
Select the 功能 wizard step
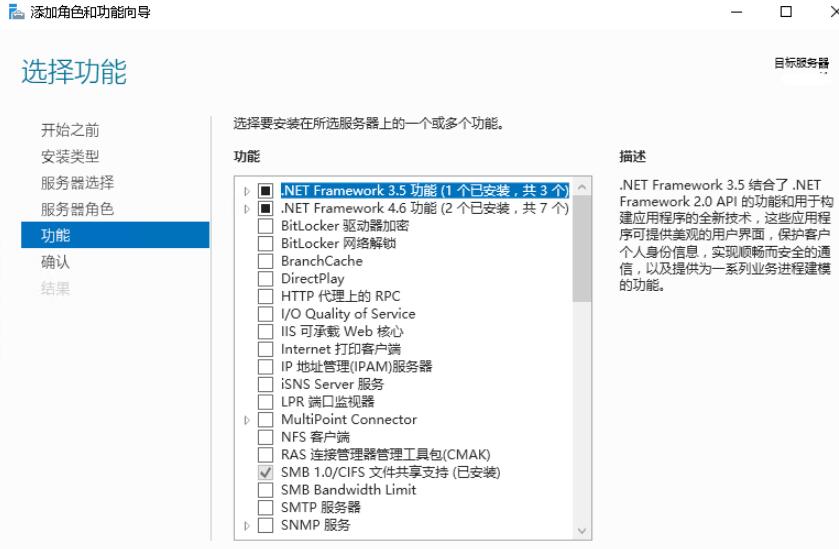coord(115,235)
